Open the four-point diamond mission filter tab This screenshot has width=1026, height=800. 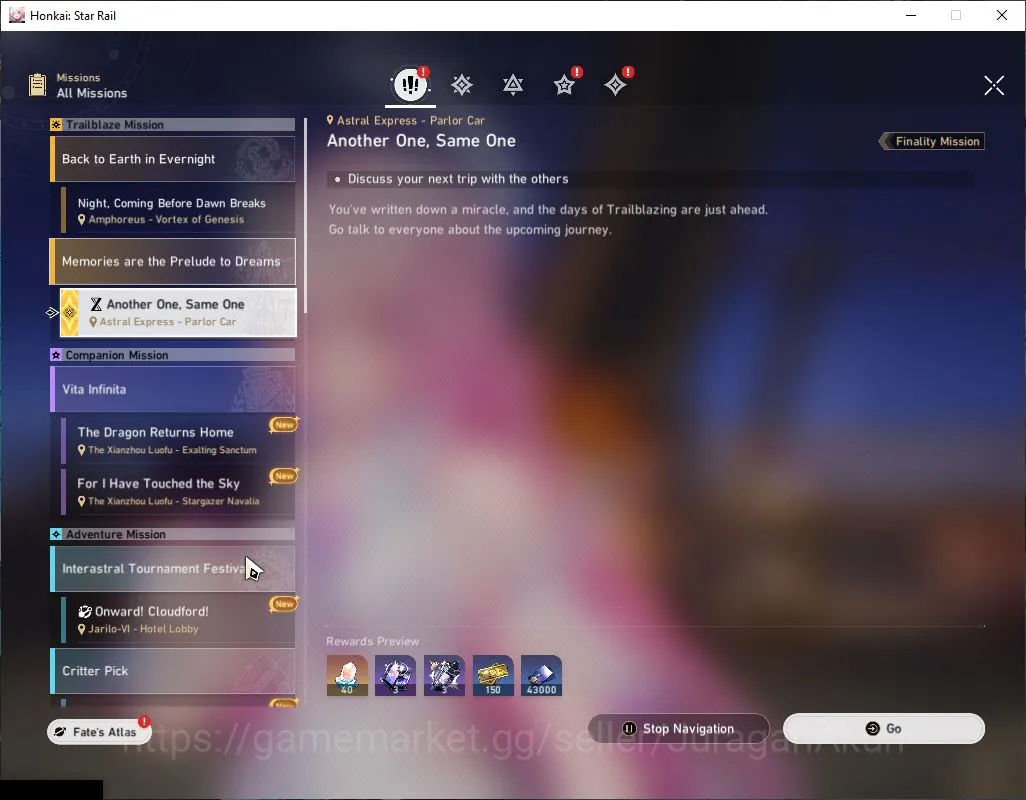click(x=615, y=84)
